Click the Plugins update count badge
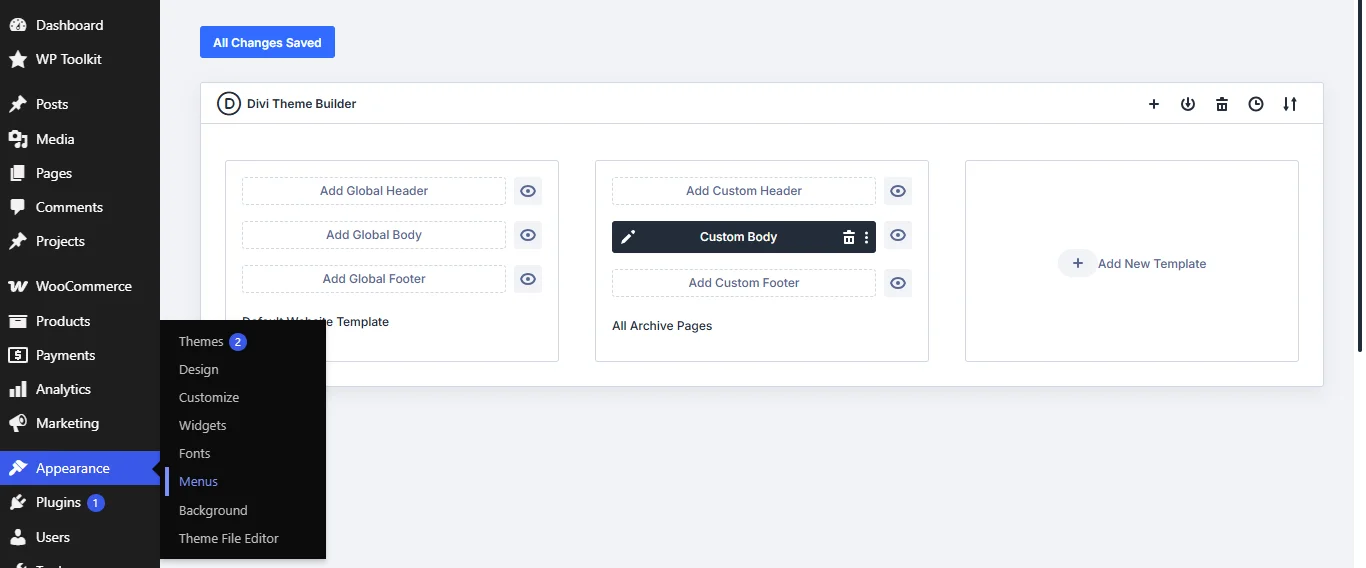Screen dimensions: 1366x568 96,503
